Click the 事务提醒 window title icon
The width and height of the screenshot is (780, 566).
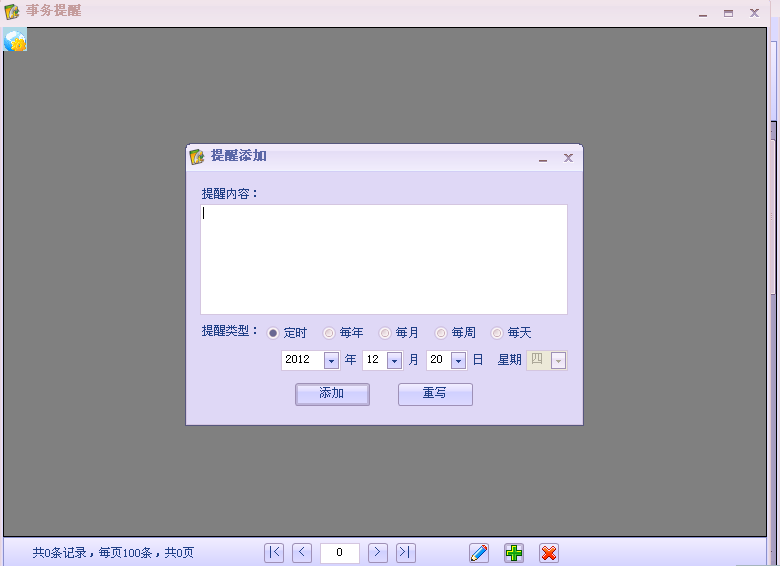(12, 11)
